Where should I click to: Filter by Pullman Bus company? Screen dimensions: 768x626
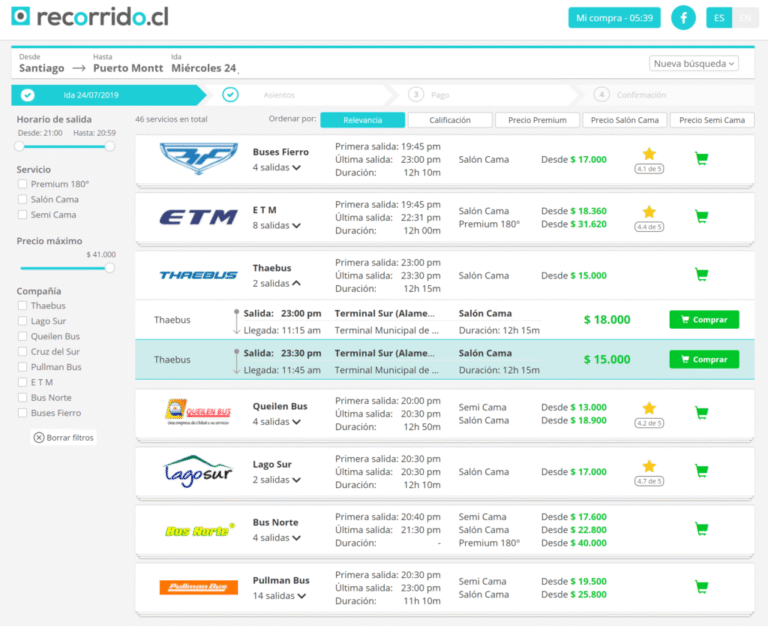pos(22,367)
